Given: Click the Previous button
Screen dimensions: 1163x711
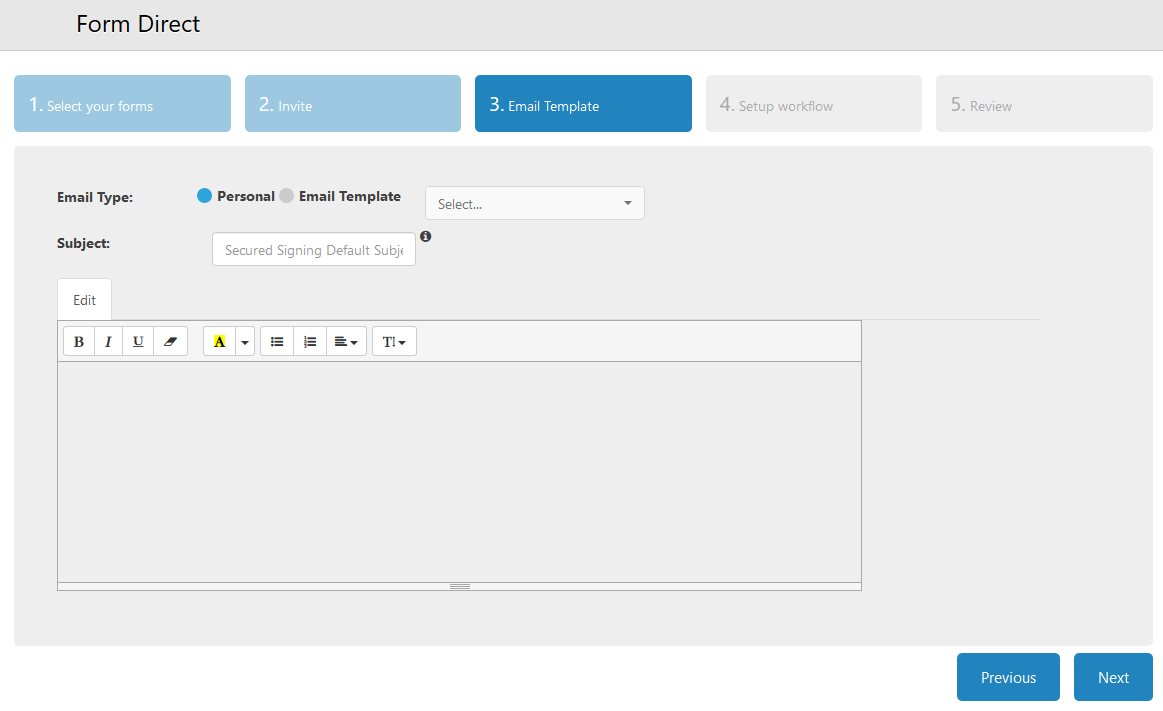Looking at the screenshot, I should tap(1008, 677).
